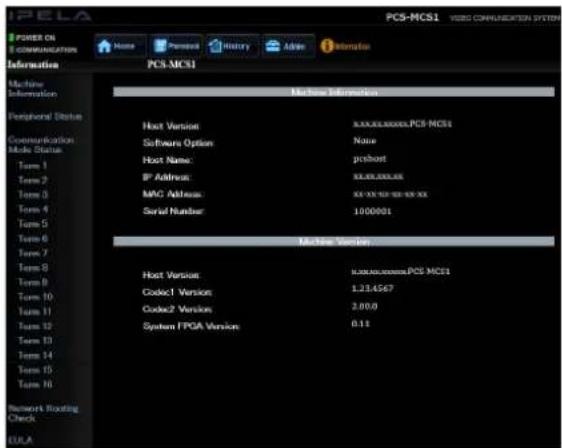Select Term 10 in sidebar
562x448 pixels.
(x=35, y=297)
